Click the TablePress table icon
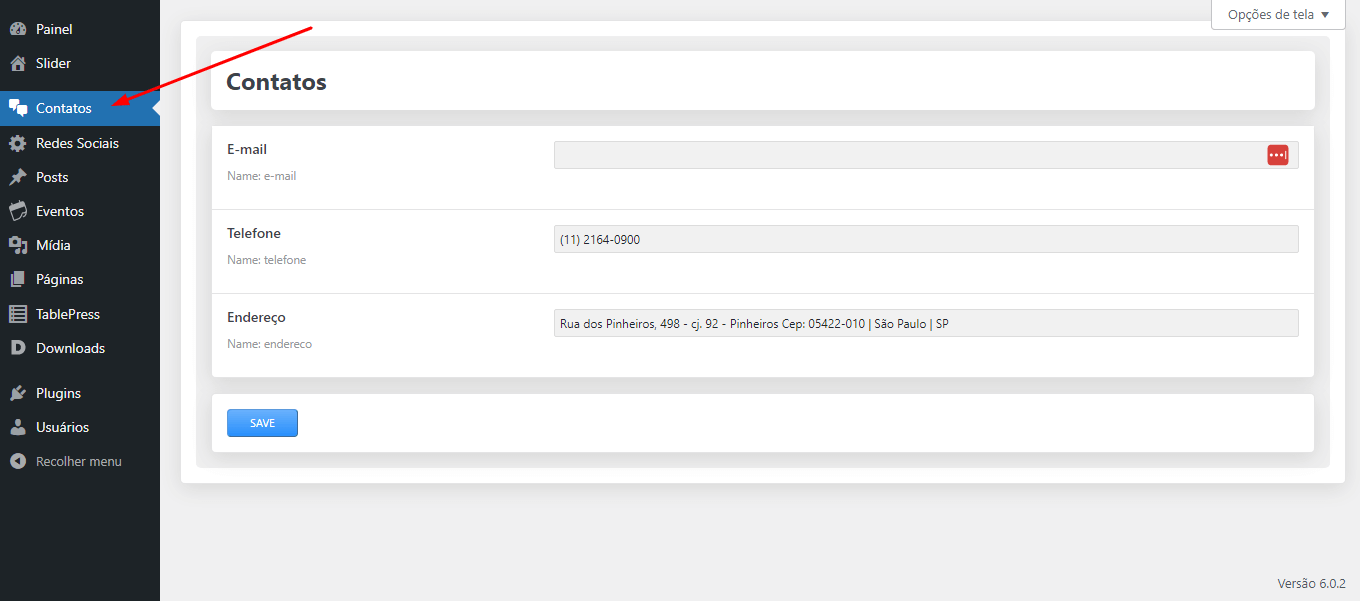Viewport: 1360px width, 601px height. coord(18,314)
